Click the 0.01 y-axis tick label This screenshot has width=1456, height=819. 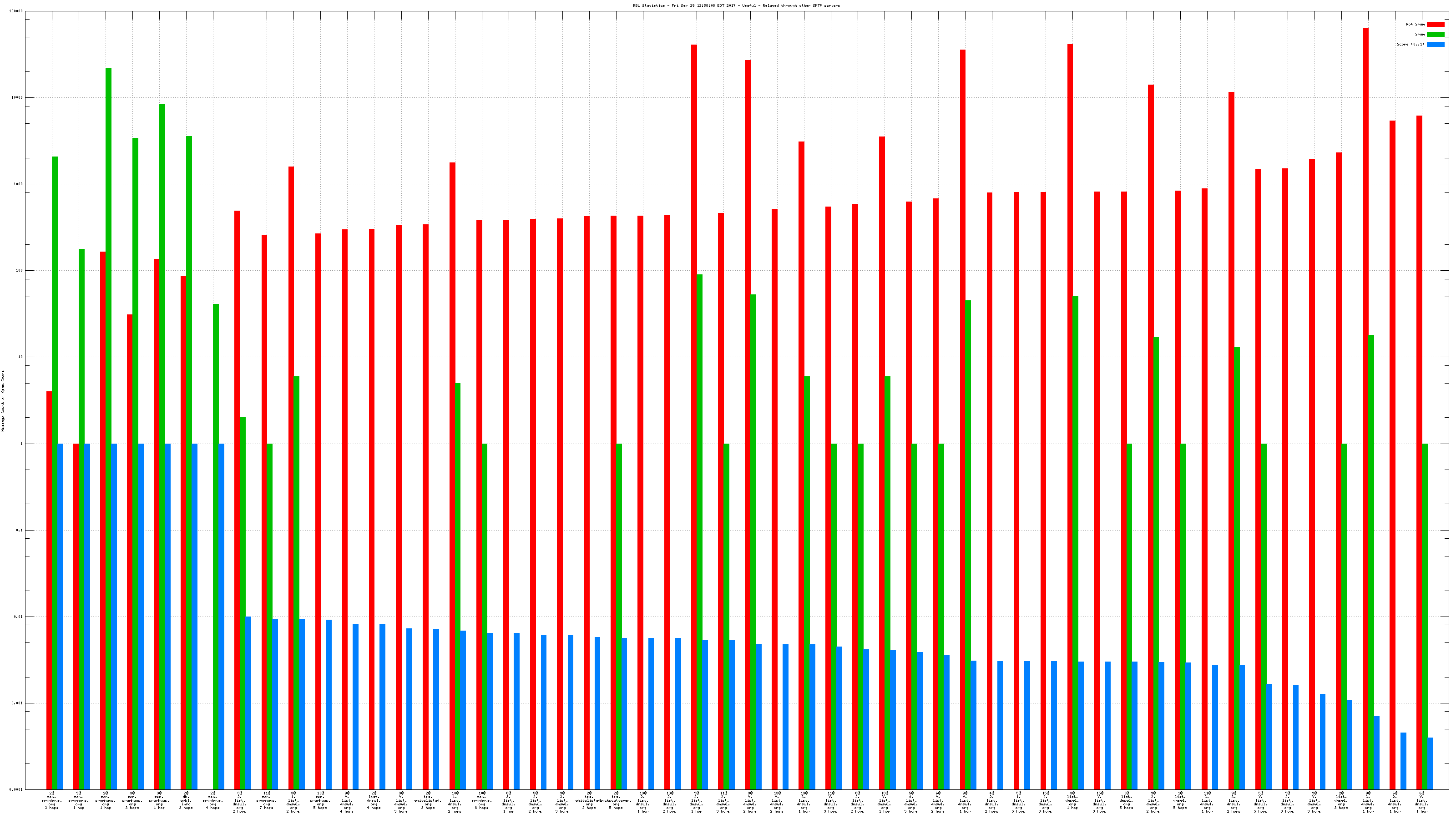point(18,617)
